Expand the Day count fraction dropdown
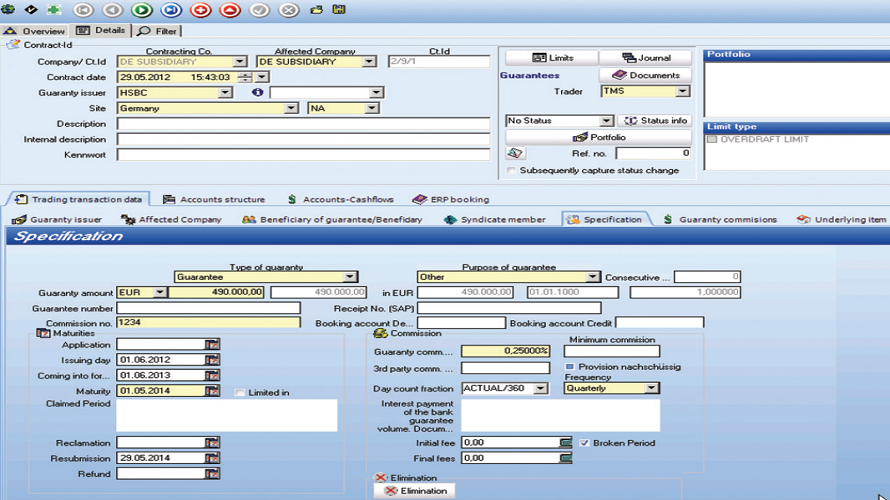Screen dimensions: 890x500 coord(540,389)
